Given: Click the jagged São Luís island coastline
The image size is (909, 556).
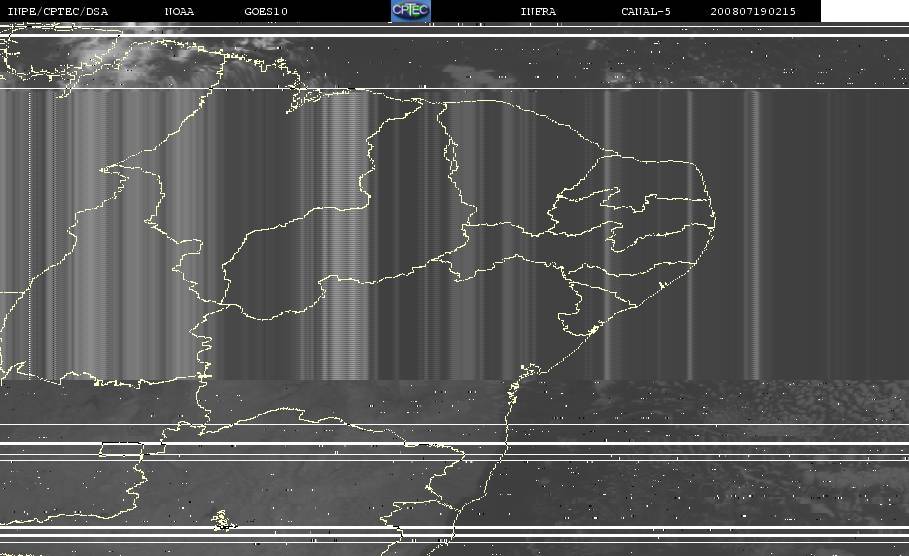Looking at the screenshot, I should 303,100.
